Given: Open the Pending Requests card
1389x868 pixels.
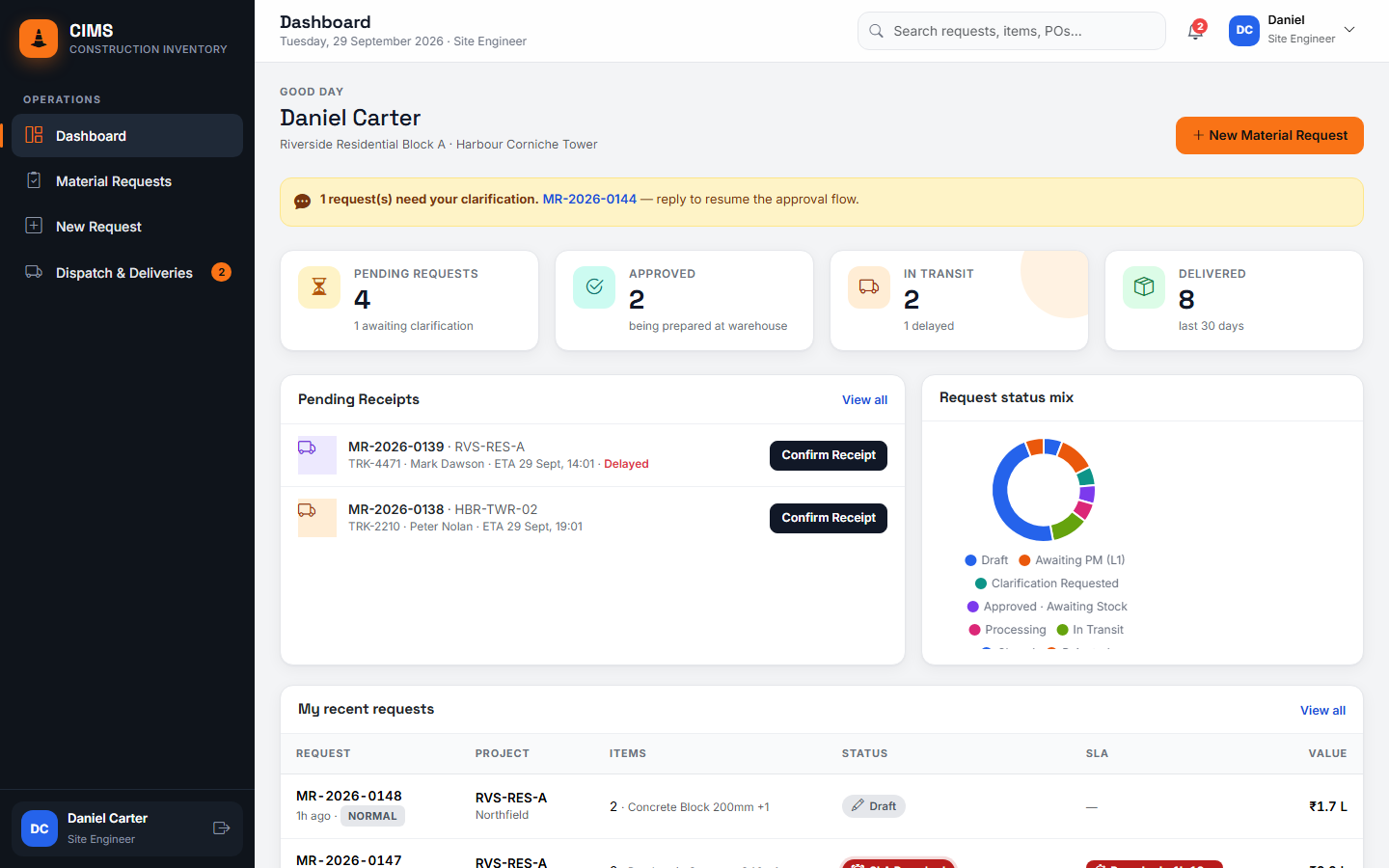Looking at the screenshot, I should coord(409,301).
